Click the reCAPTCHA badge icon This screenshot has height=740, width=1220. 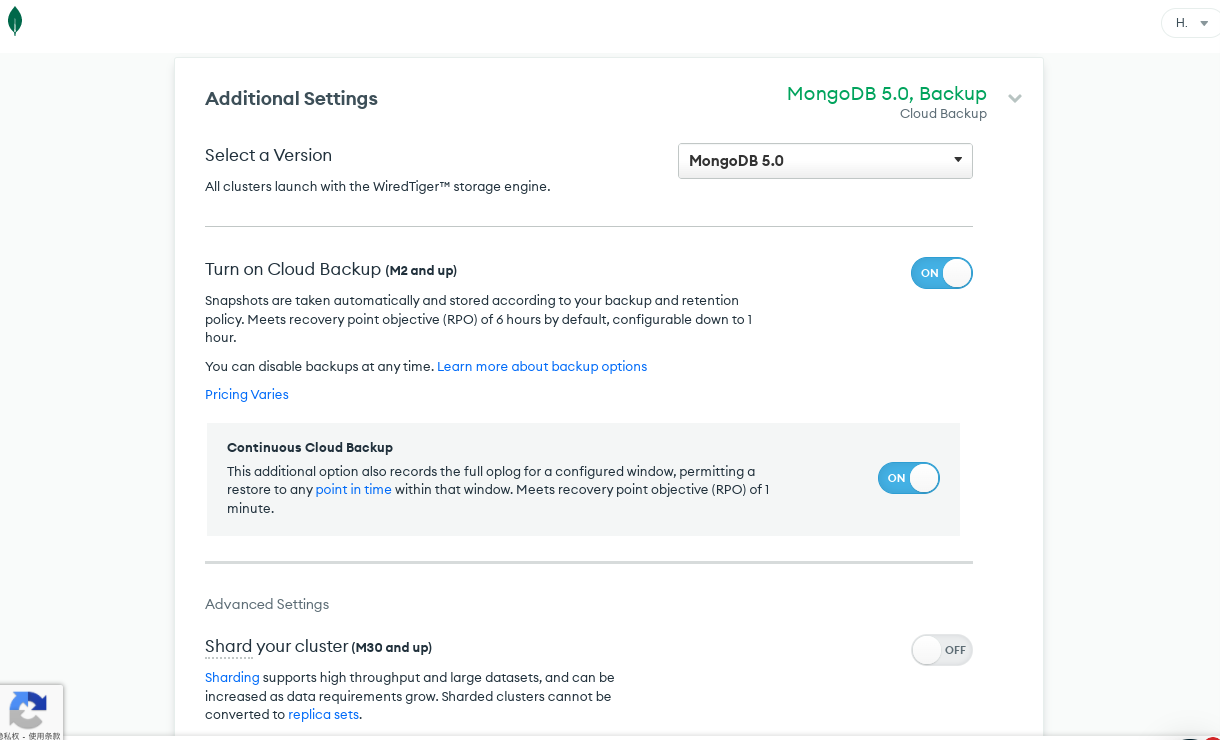tap(28, 710)
